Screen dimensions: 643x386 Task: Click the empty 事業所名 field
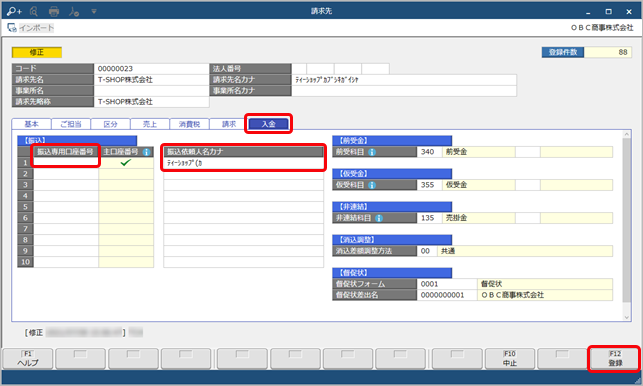click(x=151, y=91)
